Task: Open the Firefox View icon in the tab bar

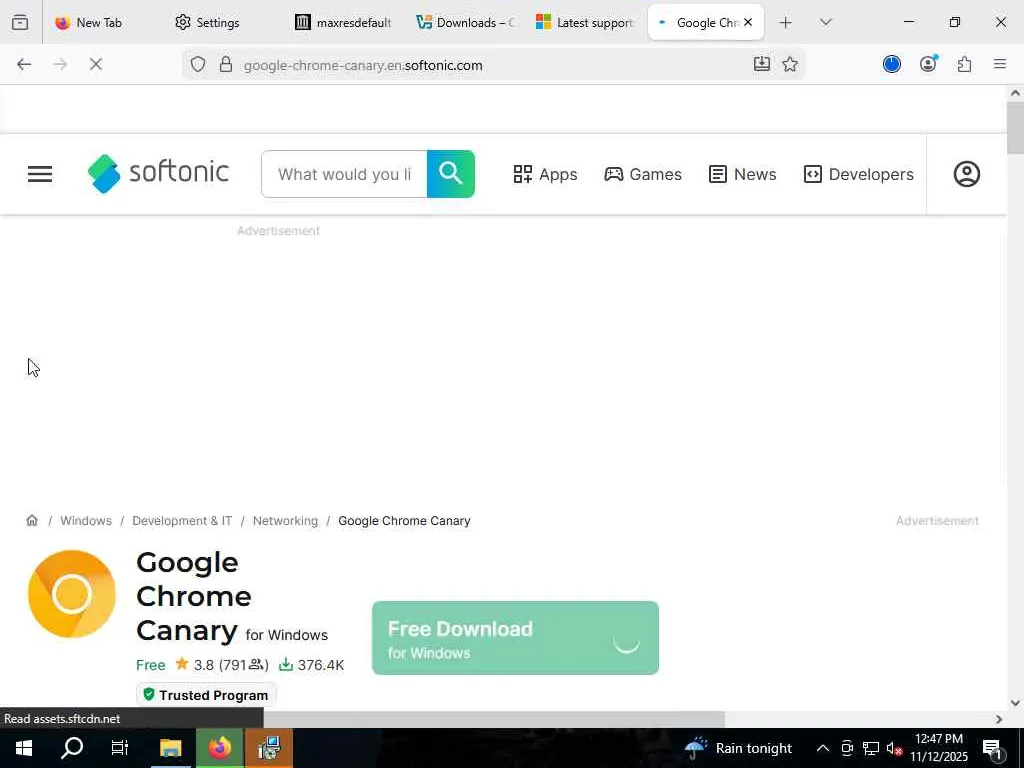Action: click(x=20, y=22)
